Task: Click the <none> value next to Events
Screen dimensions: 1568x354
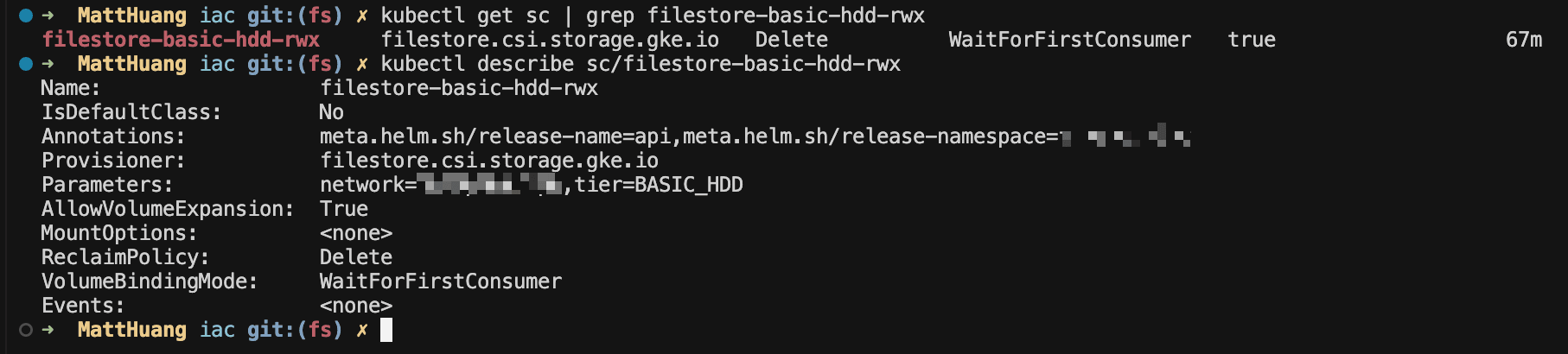Action: (356, 306)
